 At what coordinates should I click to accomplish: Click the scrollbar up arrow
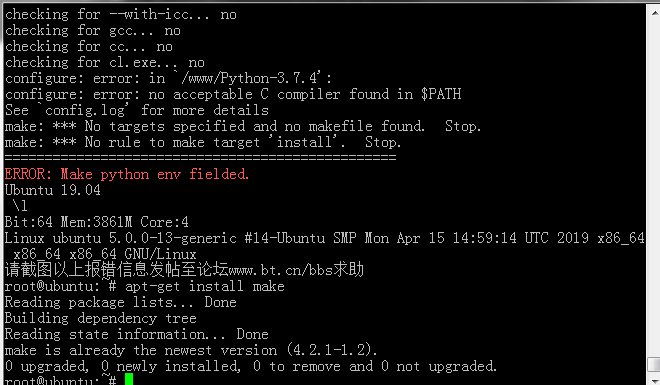click(654, 13)
